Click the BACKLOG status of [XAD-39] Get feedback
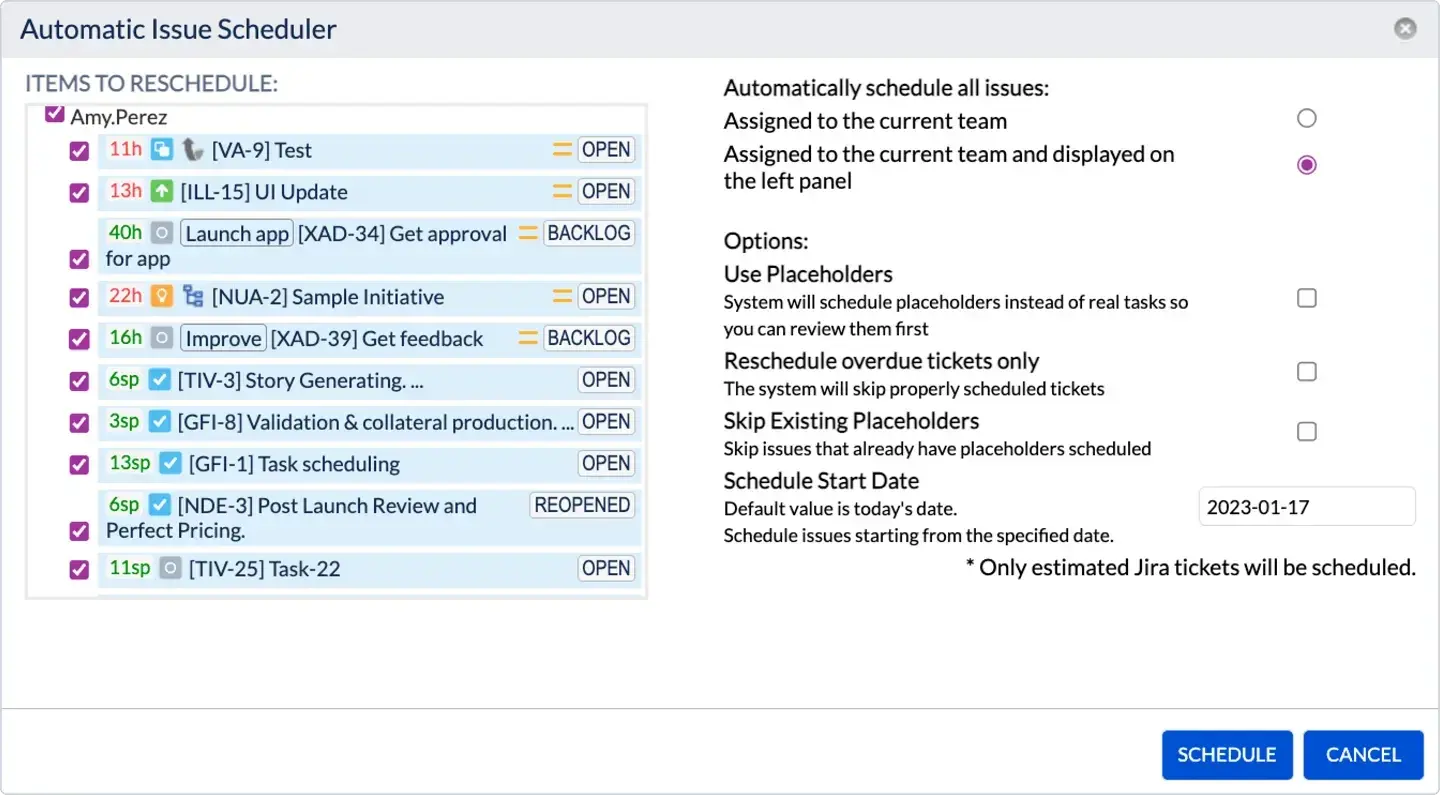 (590, 338)
